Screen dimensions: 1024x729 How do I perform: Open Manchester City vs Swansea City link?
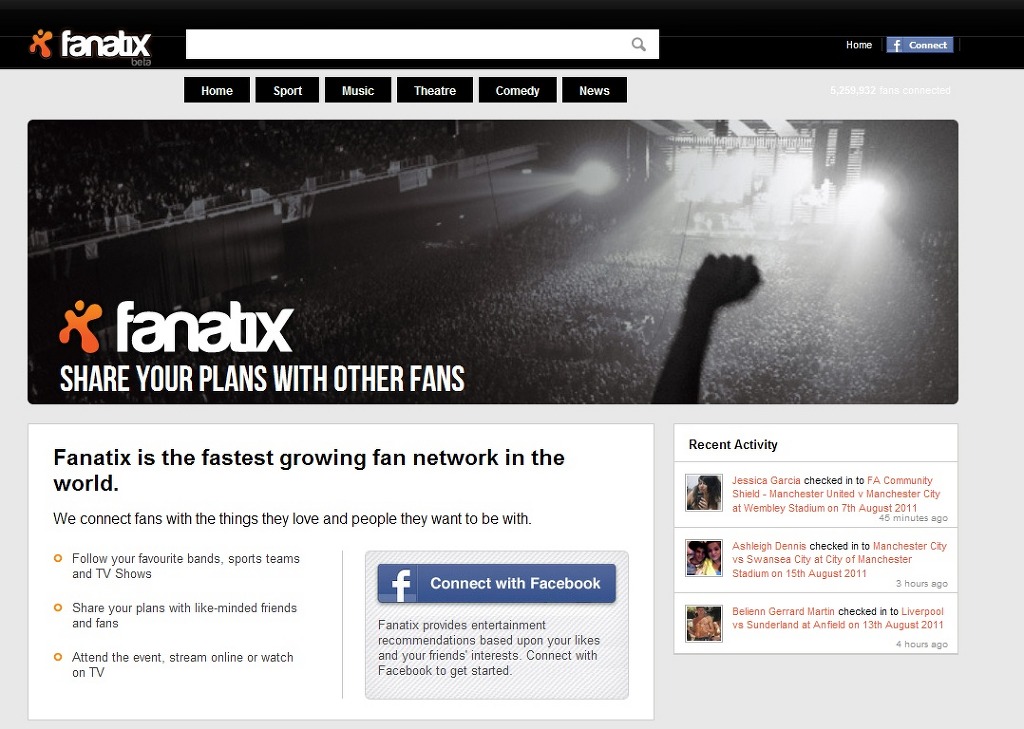click(x=839, y=559)
